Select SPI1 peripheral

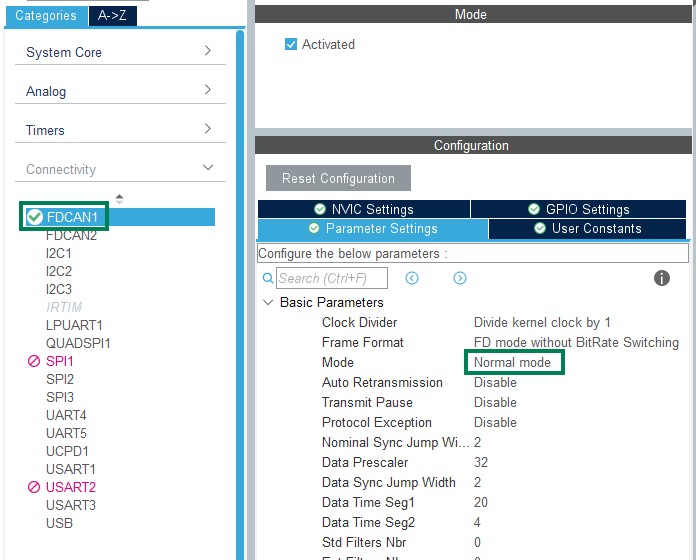click(x=59, y=361)
